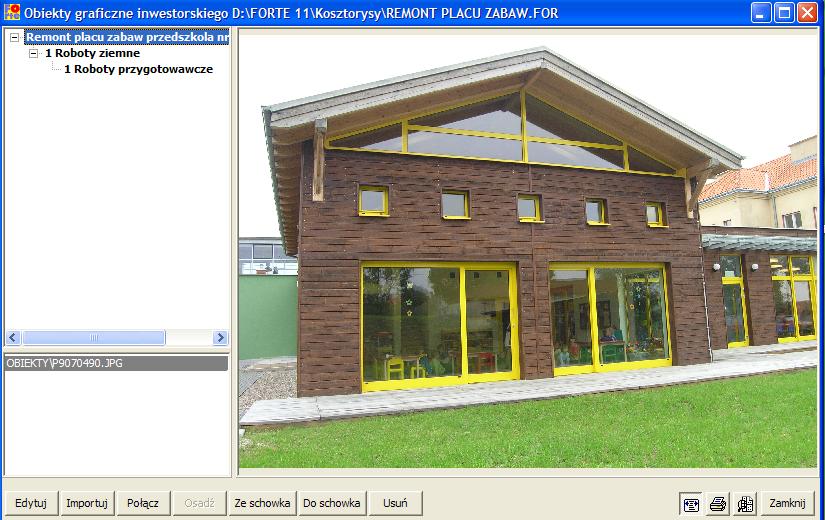Collapse the Remont placu zabaw root node
This screenshot has height=520, width=825.
tap(15, 37)
